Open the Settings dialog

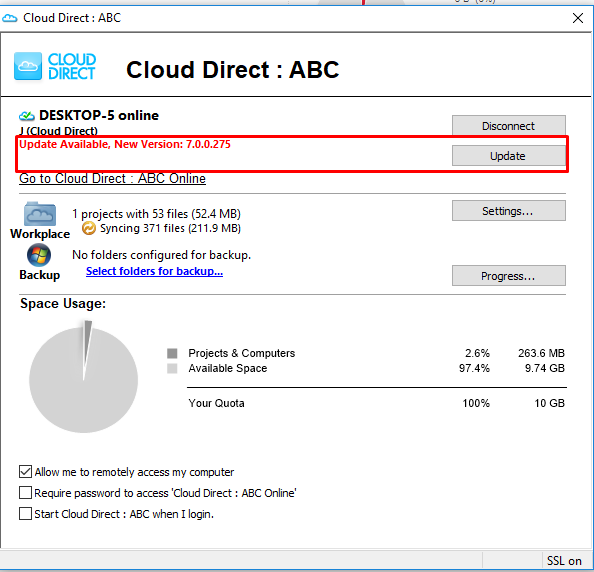click(509, 211)
